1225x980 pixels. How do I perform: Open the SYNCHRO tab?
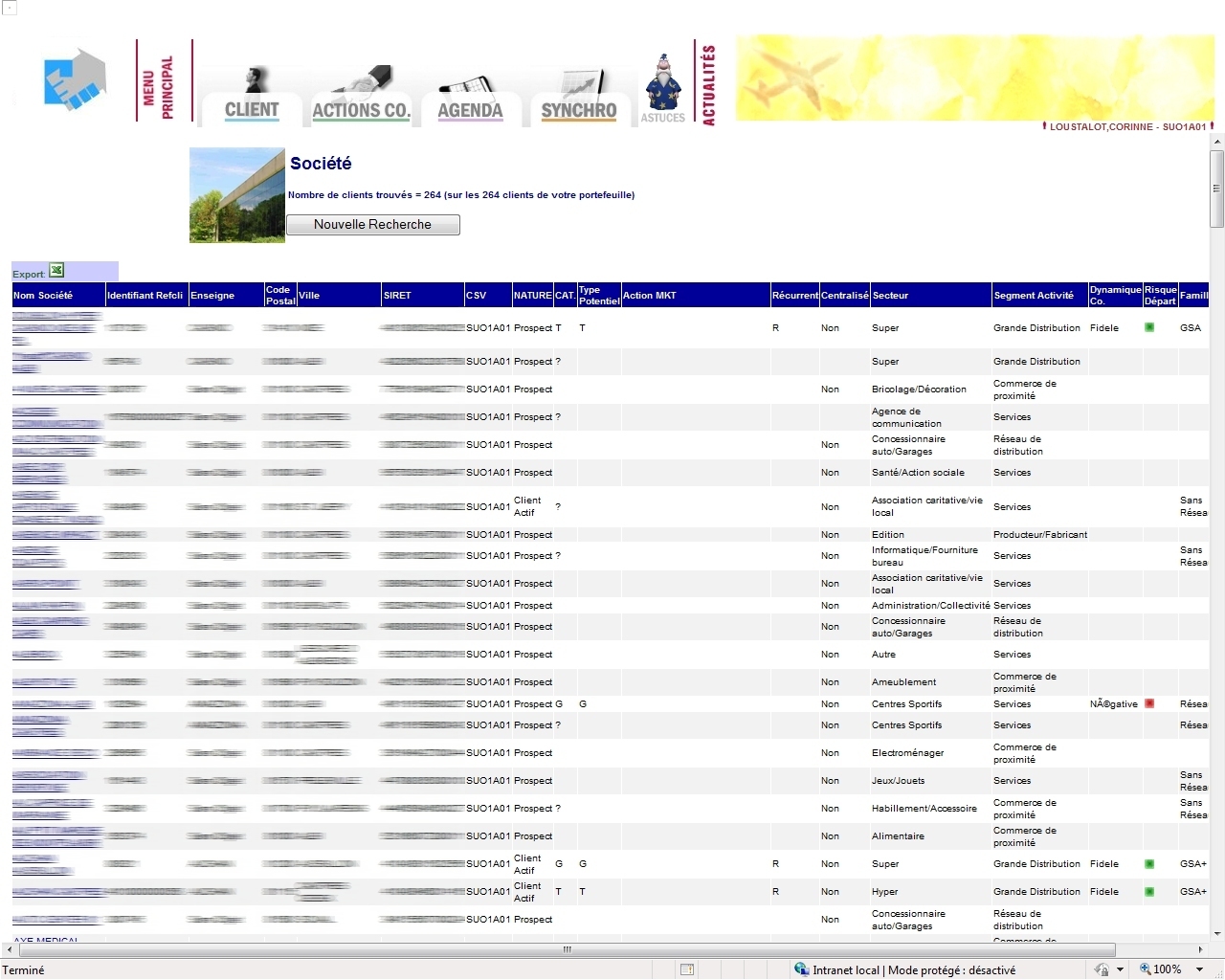pyautogui.click(x=579, y=110)
